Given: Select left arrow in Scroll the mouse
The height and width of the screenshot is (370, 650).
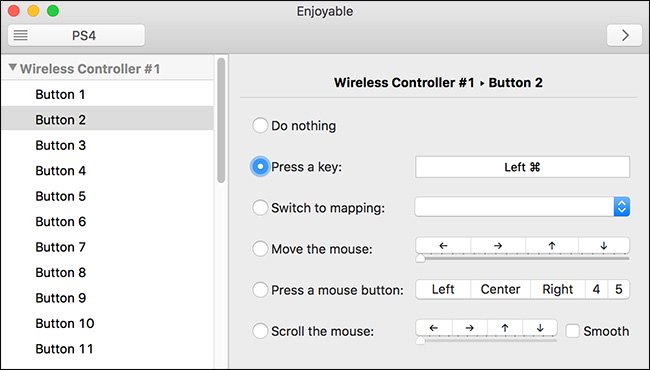Looking at the screenshot, I should 434,328.
